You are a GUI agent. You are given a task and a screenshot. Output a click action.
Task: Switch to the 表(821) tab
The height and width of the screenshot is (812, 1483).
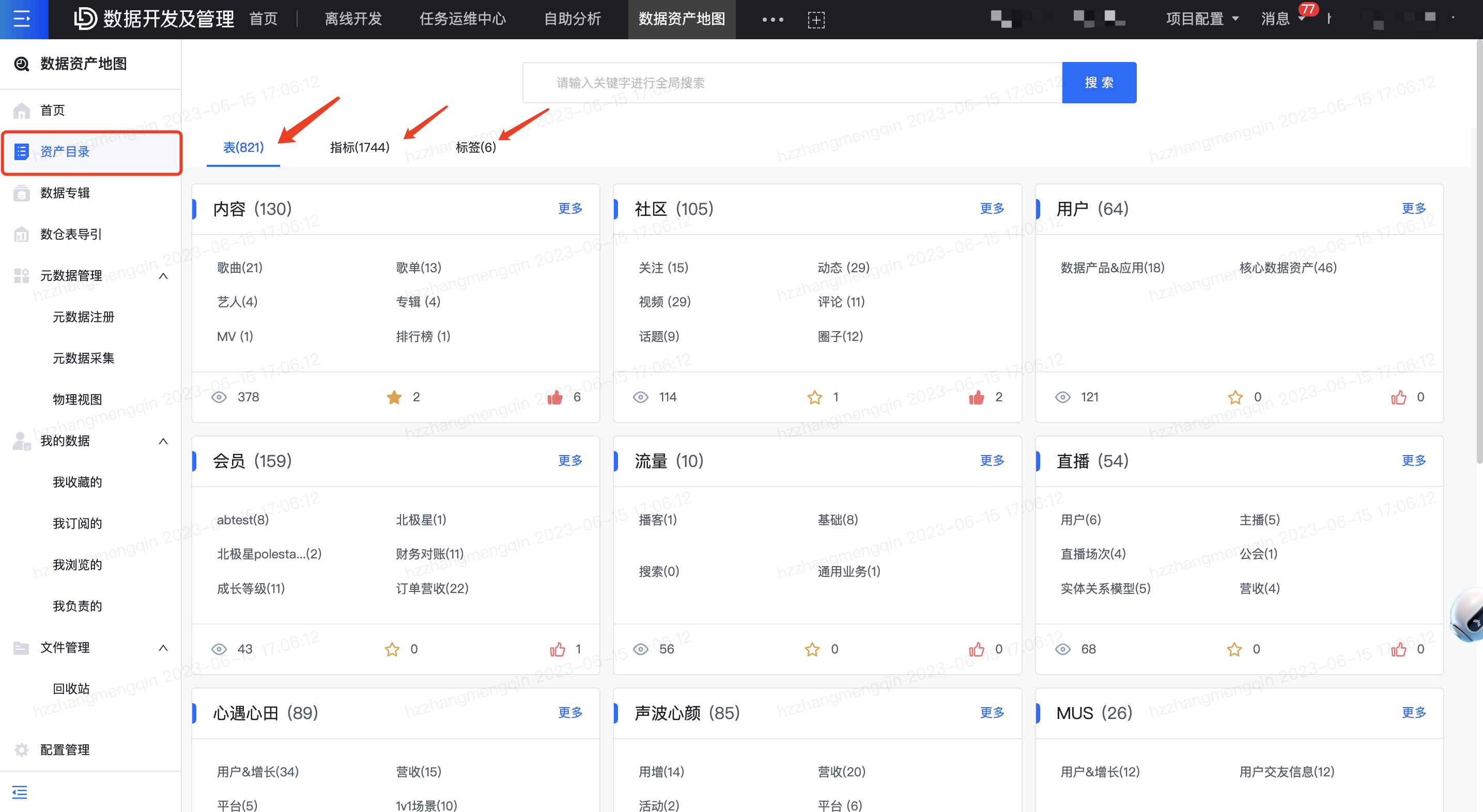pos(243,147)
